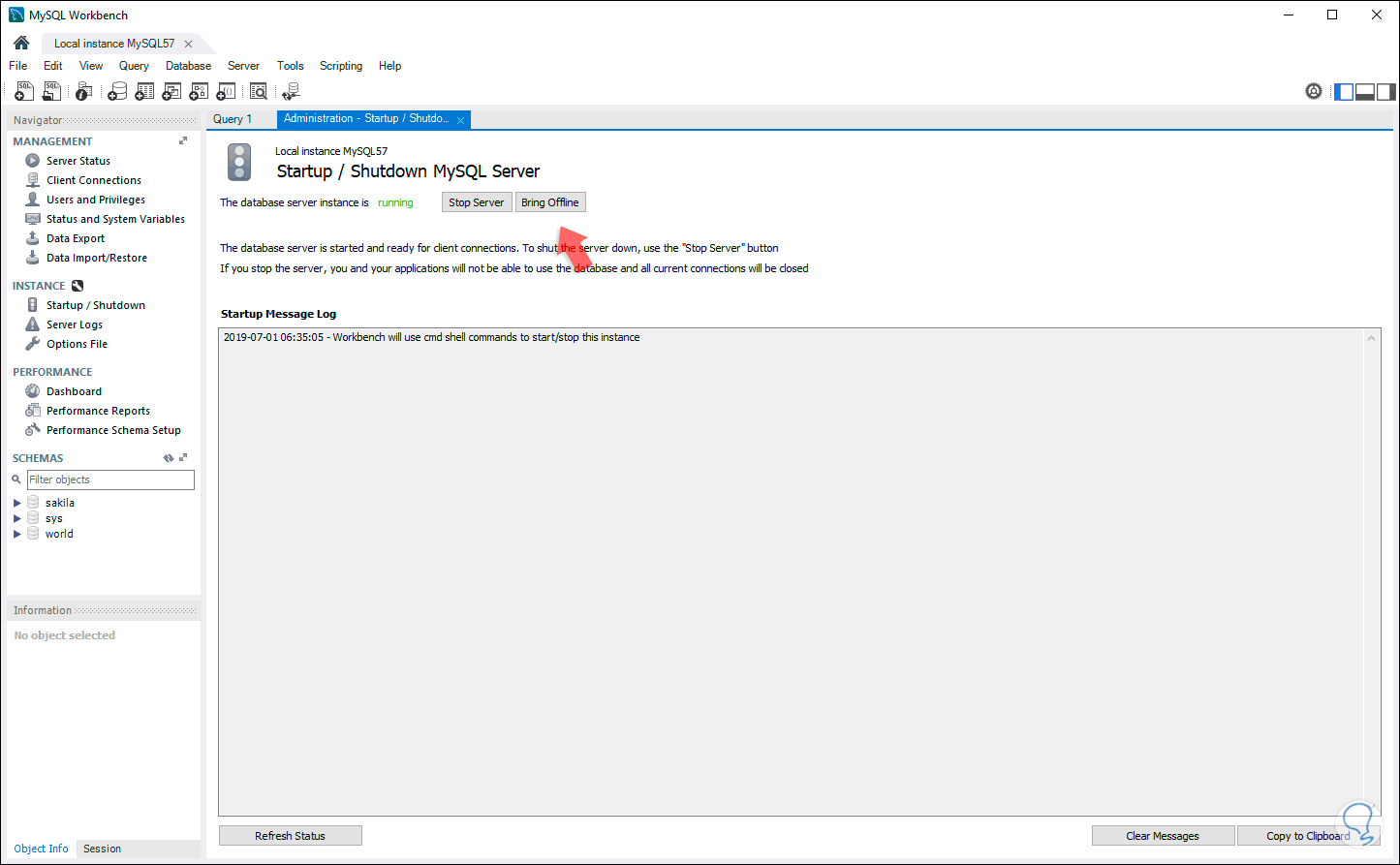Screen dimensions: 1400x865
Task: Click the INSTANCE manage wrench icon
Action: coord(78,286)
